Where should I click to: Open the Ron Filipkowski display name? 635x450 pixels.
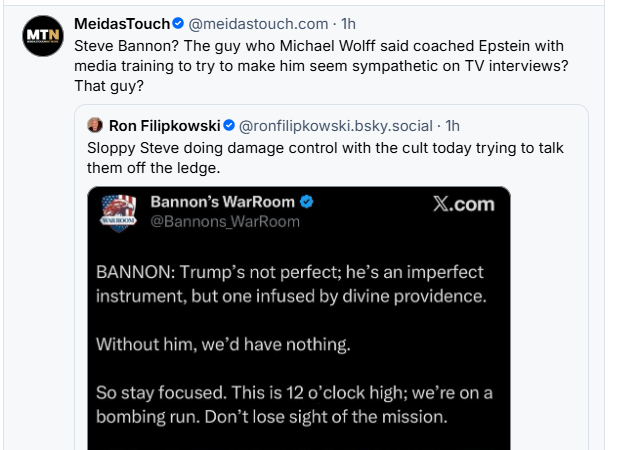pyautogui.click(x=164, y=126)
